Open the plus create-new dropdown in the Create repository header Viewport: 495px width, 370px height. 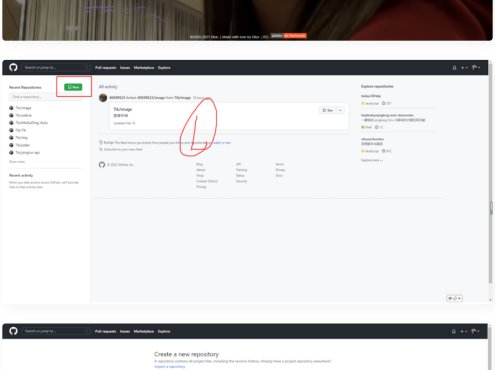[464, 331]
